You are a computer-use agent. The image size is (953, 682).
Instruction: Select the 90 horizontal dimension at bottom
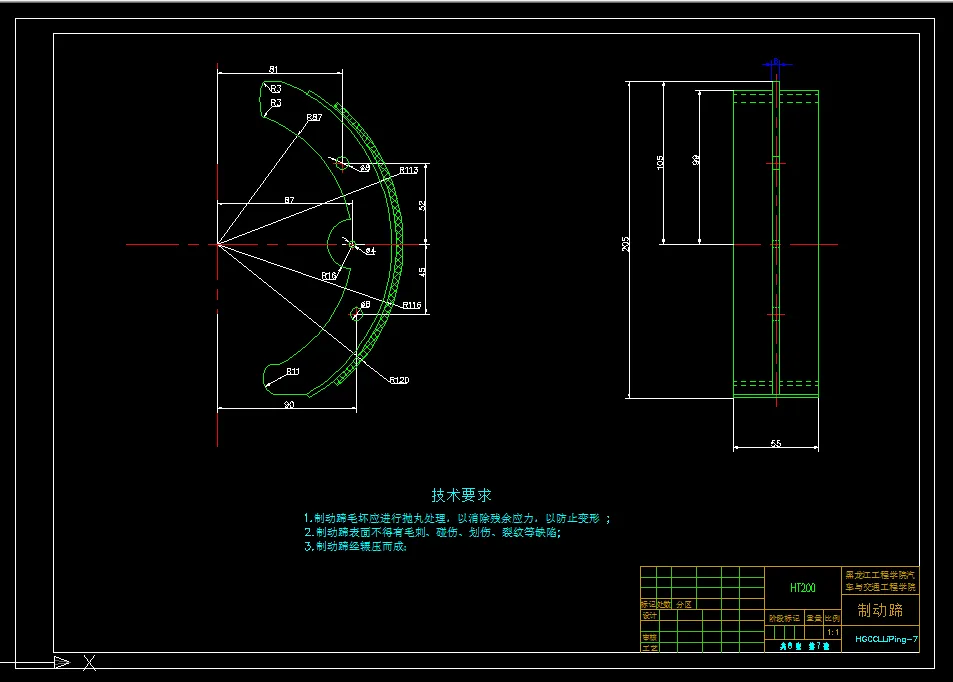coord(289,404)
